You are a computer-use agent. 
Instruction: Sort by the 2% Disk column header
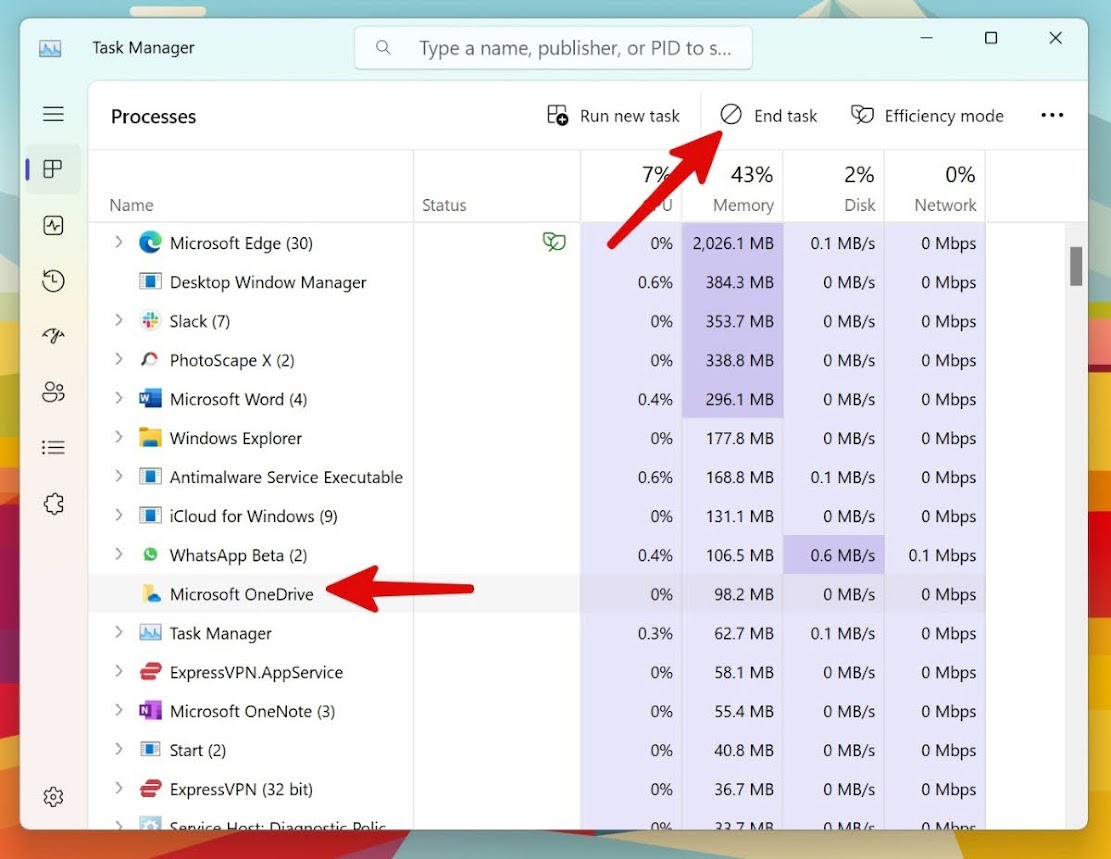[x=834, y=186]
